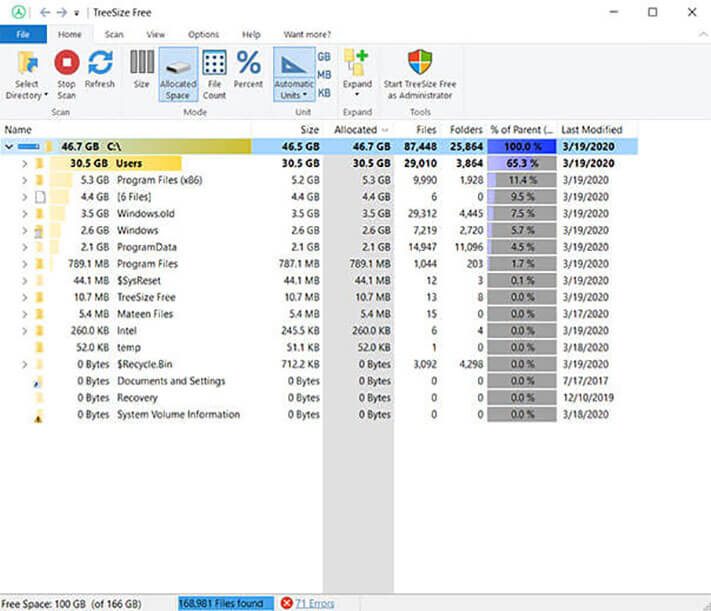Set display unit to GB
Image resolution: width=711 pixels, height=611 pixels.
pyautogui.click(x=324, y=57)
